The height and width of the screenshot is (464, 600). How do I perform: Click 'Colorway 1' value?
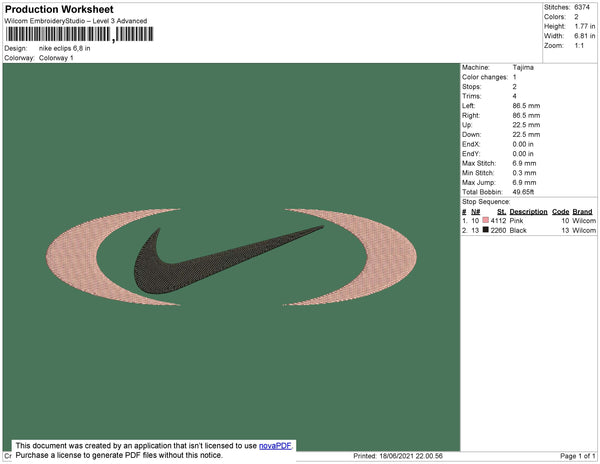pyautogui.click(x=56, y=58)
